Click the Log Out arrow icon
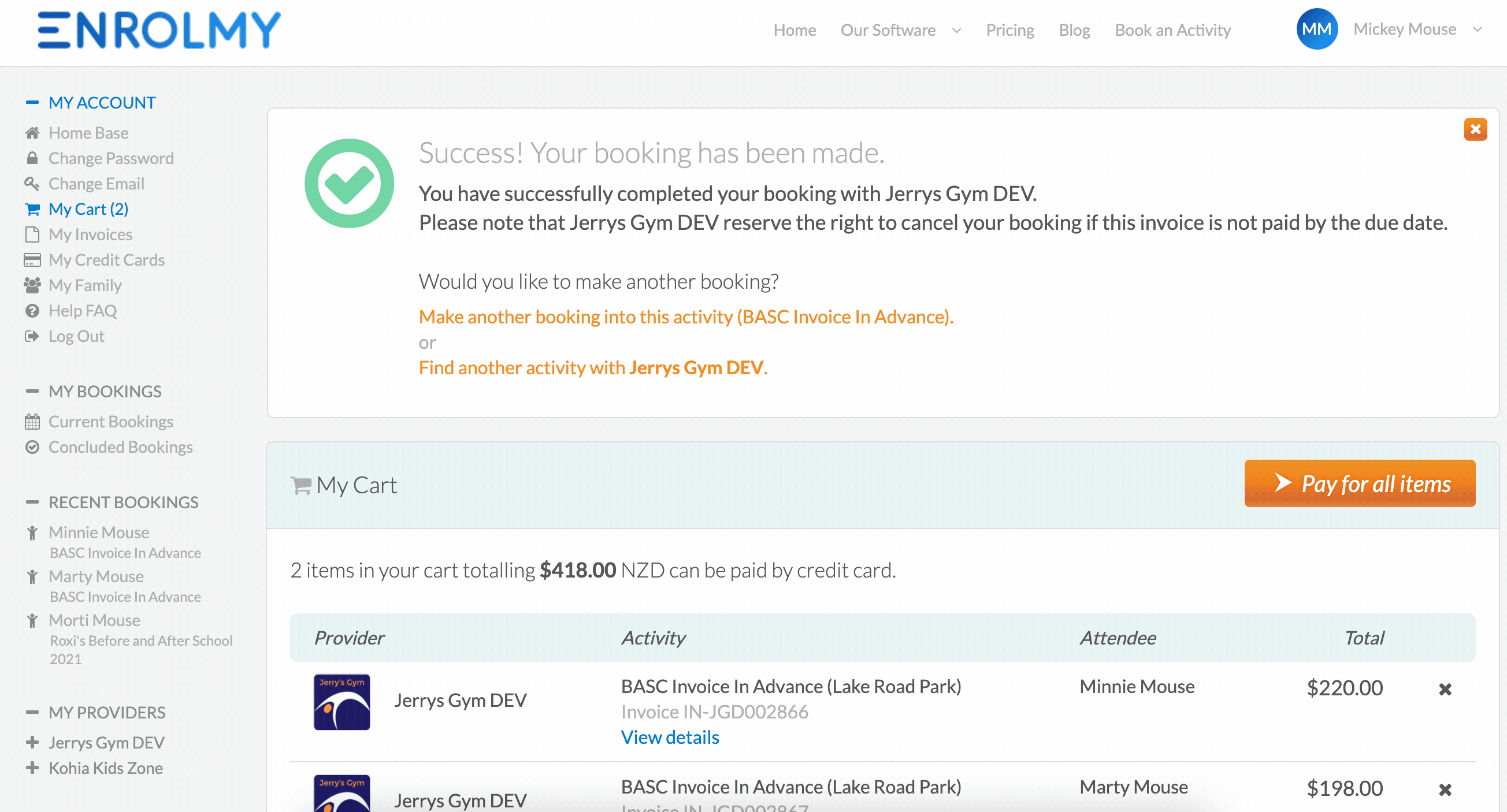The height and width of the screenshot is (812, 1507). (32, 336)
